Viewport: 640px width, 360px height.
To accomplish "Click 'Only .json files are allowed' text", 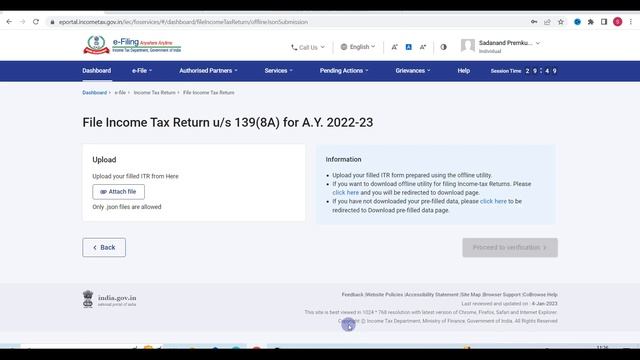I will point(127,207).
